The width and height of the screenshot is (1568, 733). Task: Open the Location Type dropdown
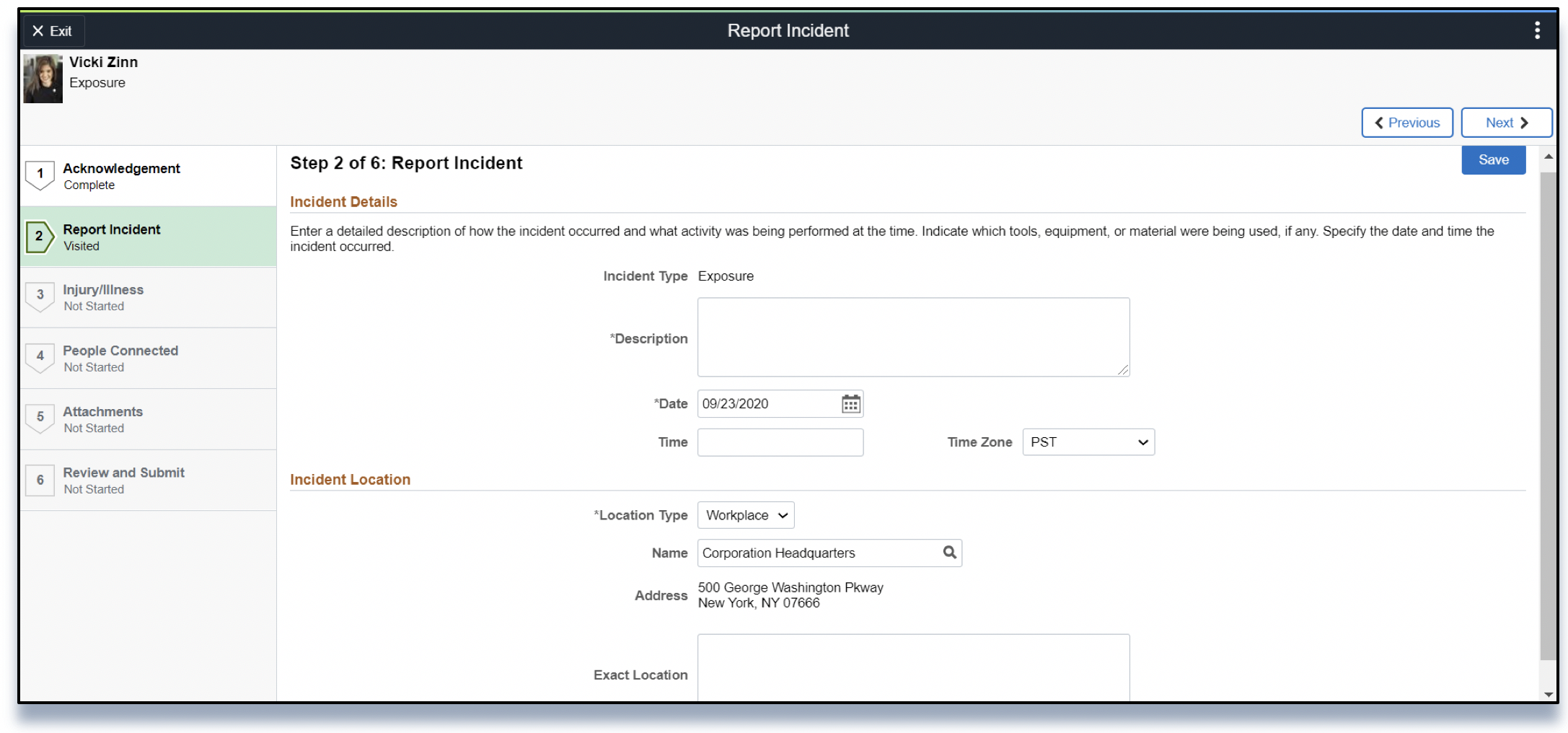pos(745,515)
